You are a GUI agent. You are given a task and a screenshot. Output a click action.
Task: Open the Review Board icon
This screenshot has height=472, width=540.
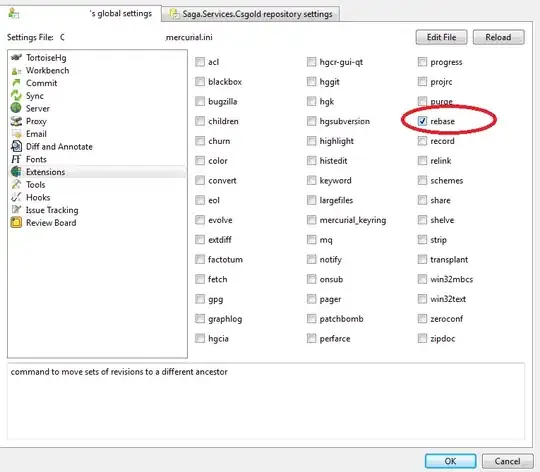click(16, 222)
